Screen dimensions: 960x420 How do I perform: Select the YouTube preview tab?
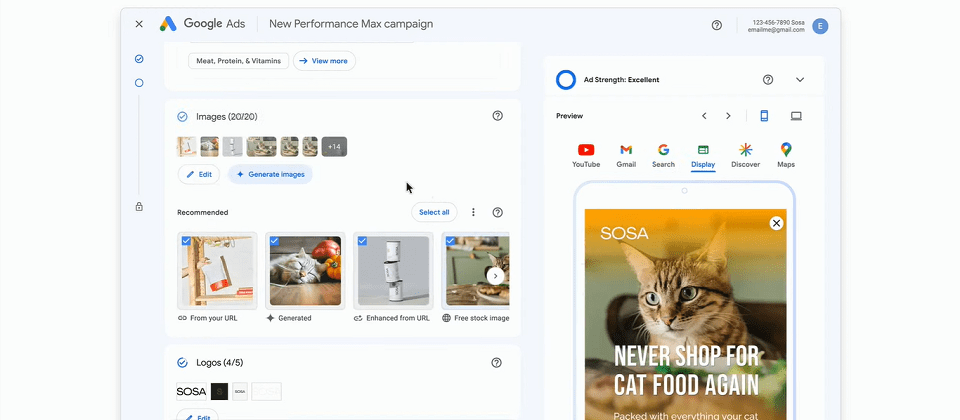point(586,155)
